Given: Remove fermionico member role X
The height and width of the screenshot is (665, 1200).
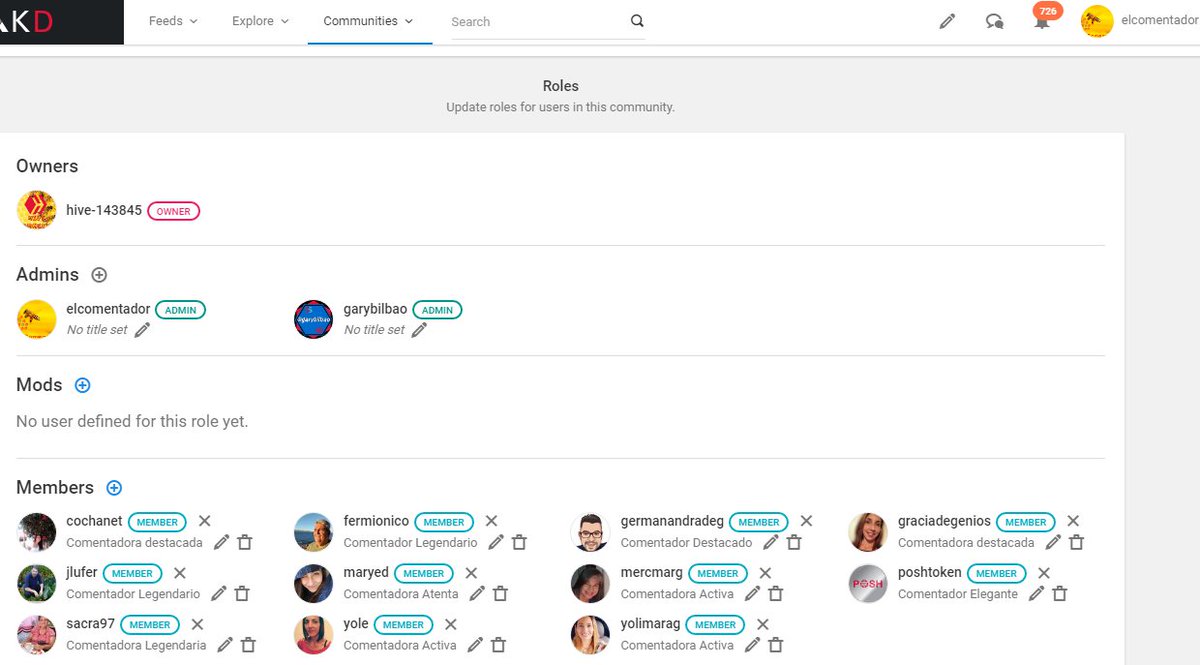Looking at the screenshot, I should click(491, 521).
